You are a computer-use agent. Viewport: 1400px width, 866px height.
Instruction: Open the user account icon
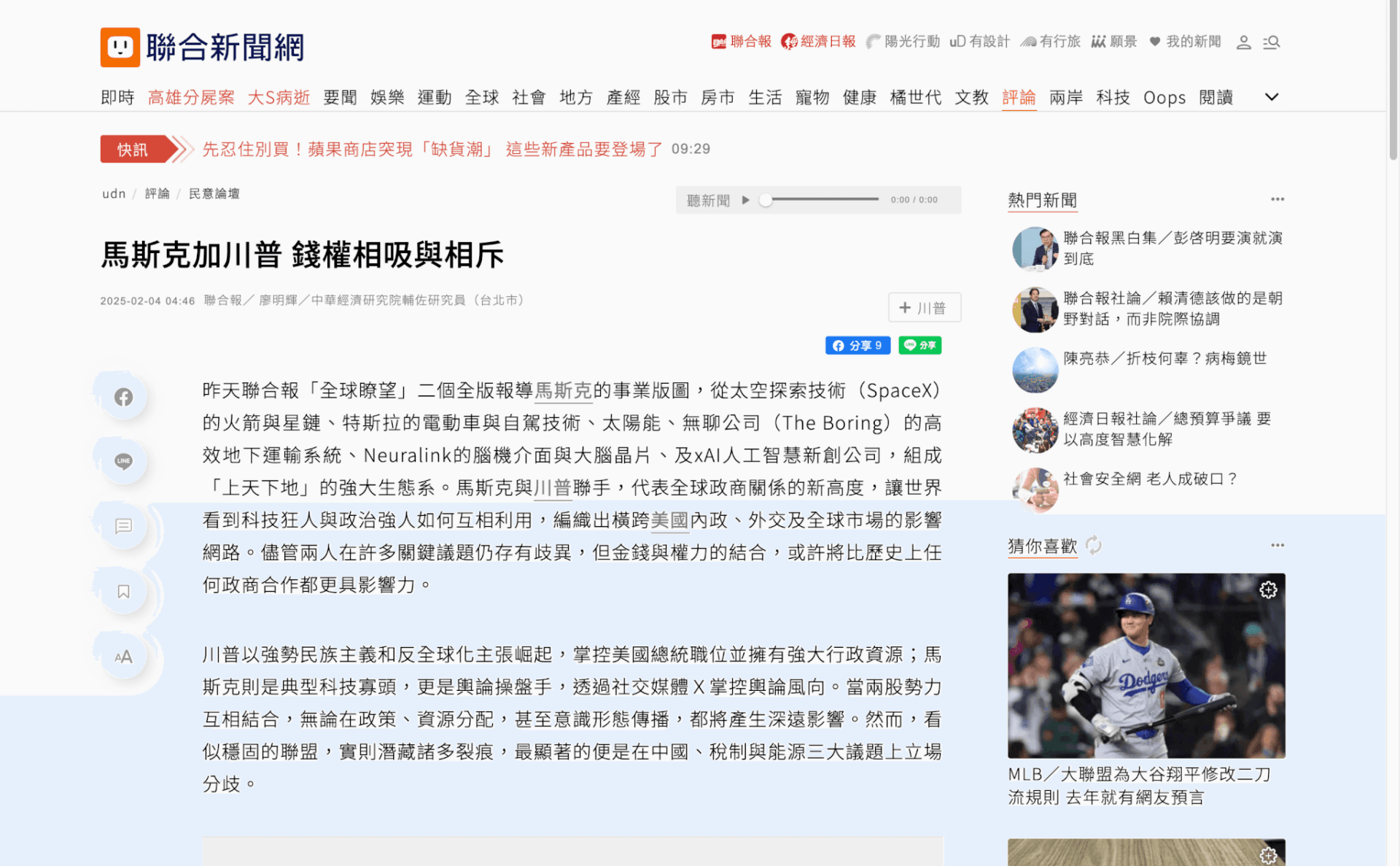1243,42
